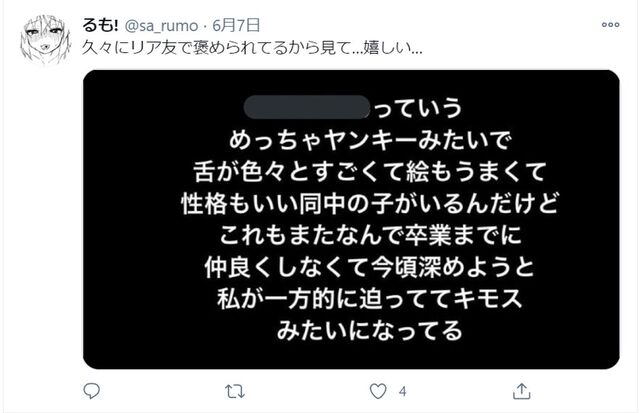Viewport: 640px width, 413px height.
Task: Click the line 舌が色々とすごくて絵もうまくて
Action: coord(369,171)
